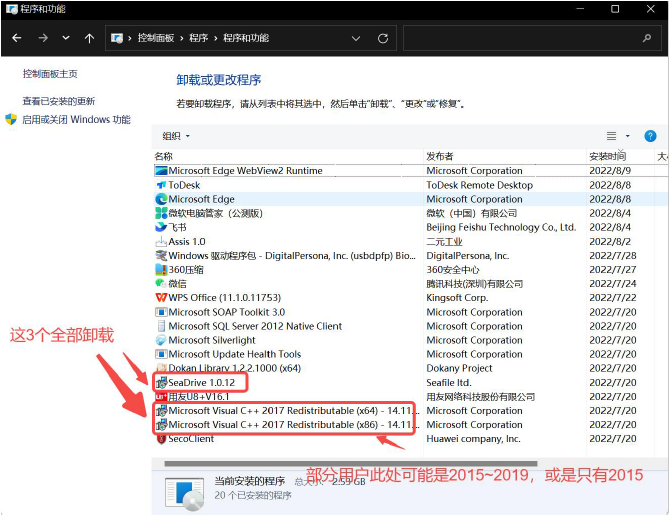Screen dimensions: 669x520
Task: Click the change view list icon
Action: pyautogui.click(x=611, y=136)
